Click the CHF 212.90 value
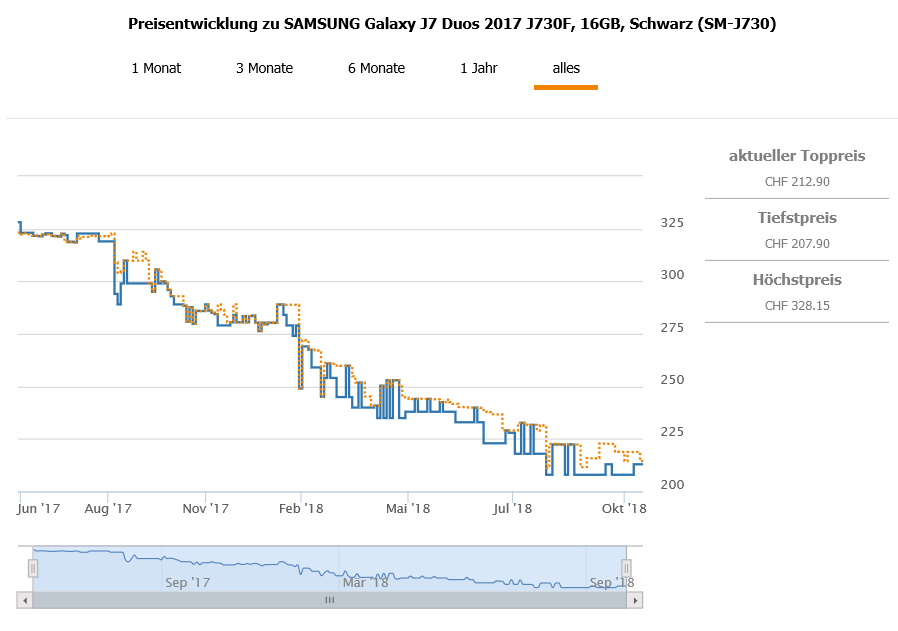The height and width of the screenshot is (631, 898). click(797, 182)
